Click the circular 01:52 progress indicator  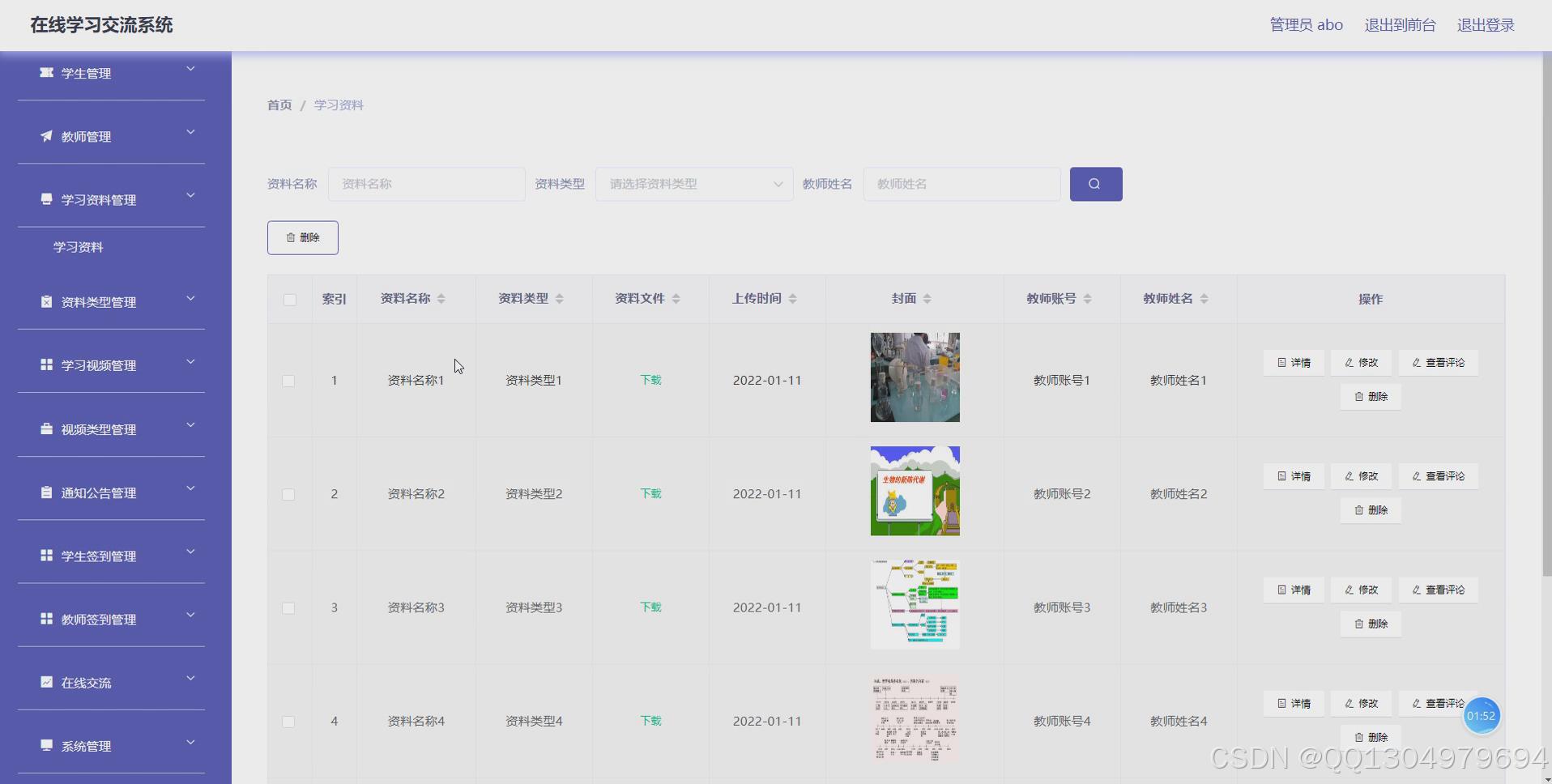(x=1482, y=715)
